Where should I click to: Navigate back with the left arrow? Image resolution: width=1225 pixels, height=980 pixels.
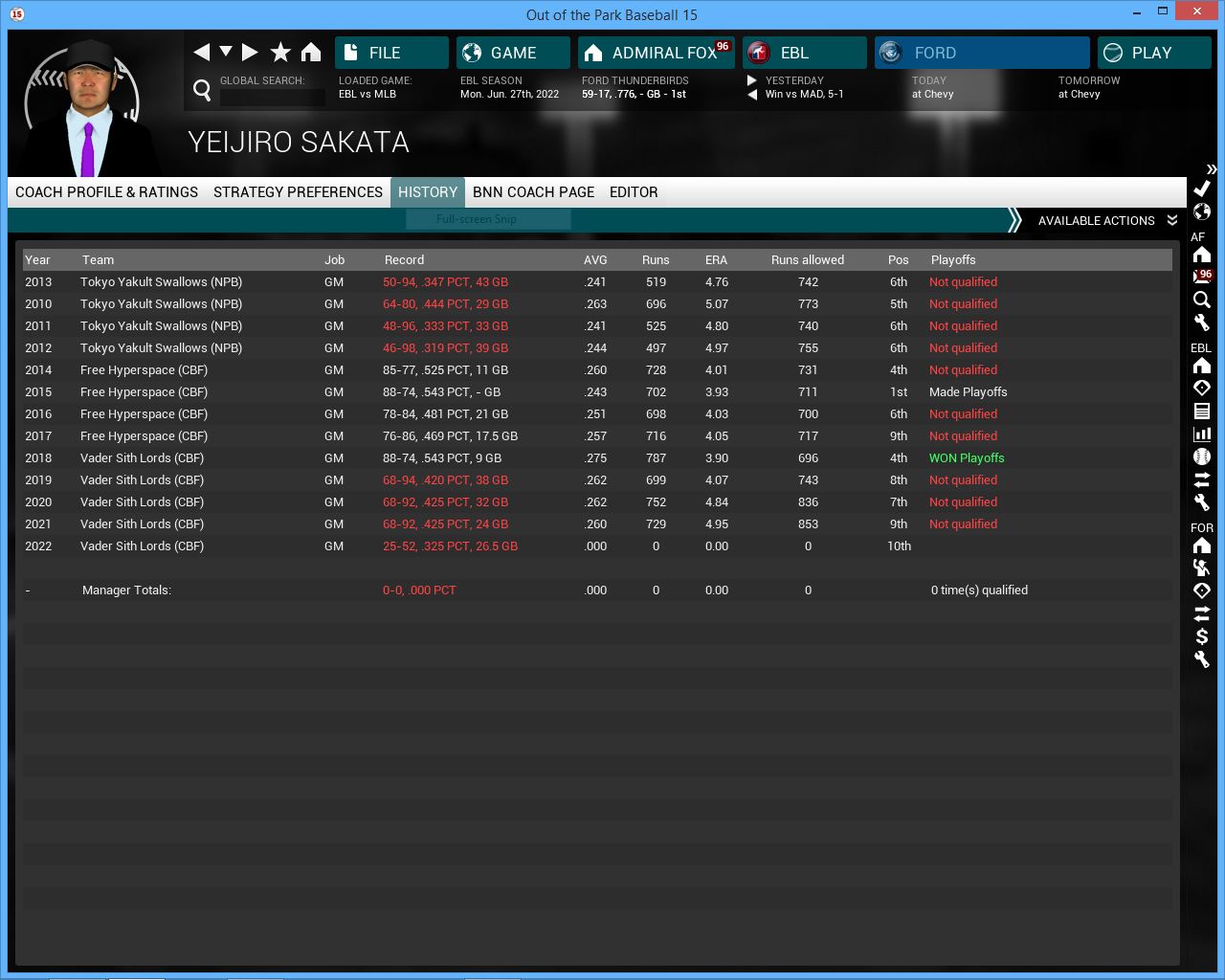(201, 53)
